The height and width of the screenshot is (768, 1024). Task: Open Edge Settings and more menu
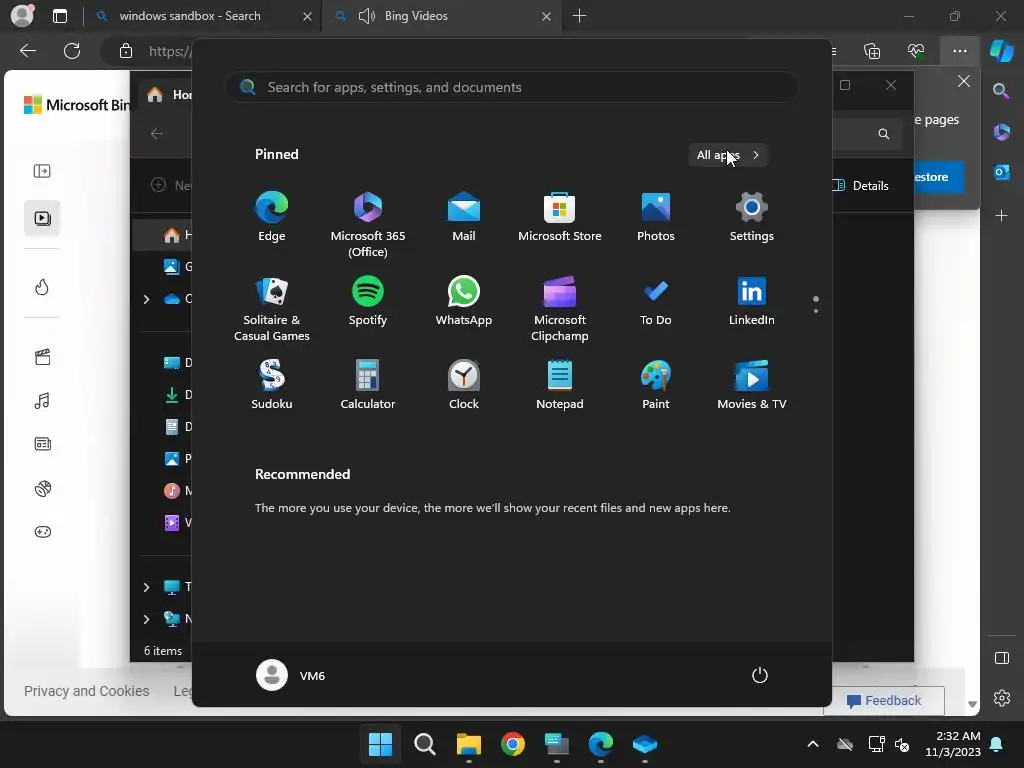[959, 51]
